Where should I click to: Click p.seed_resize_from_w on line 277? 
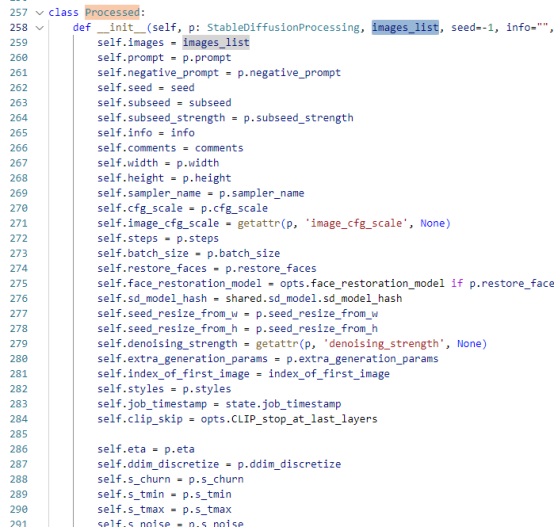[317, 313]
